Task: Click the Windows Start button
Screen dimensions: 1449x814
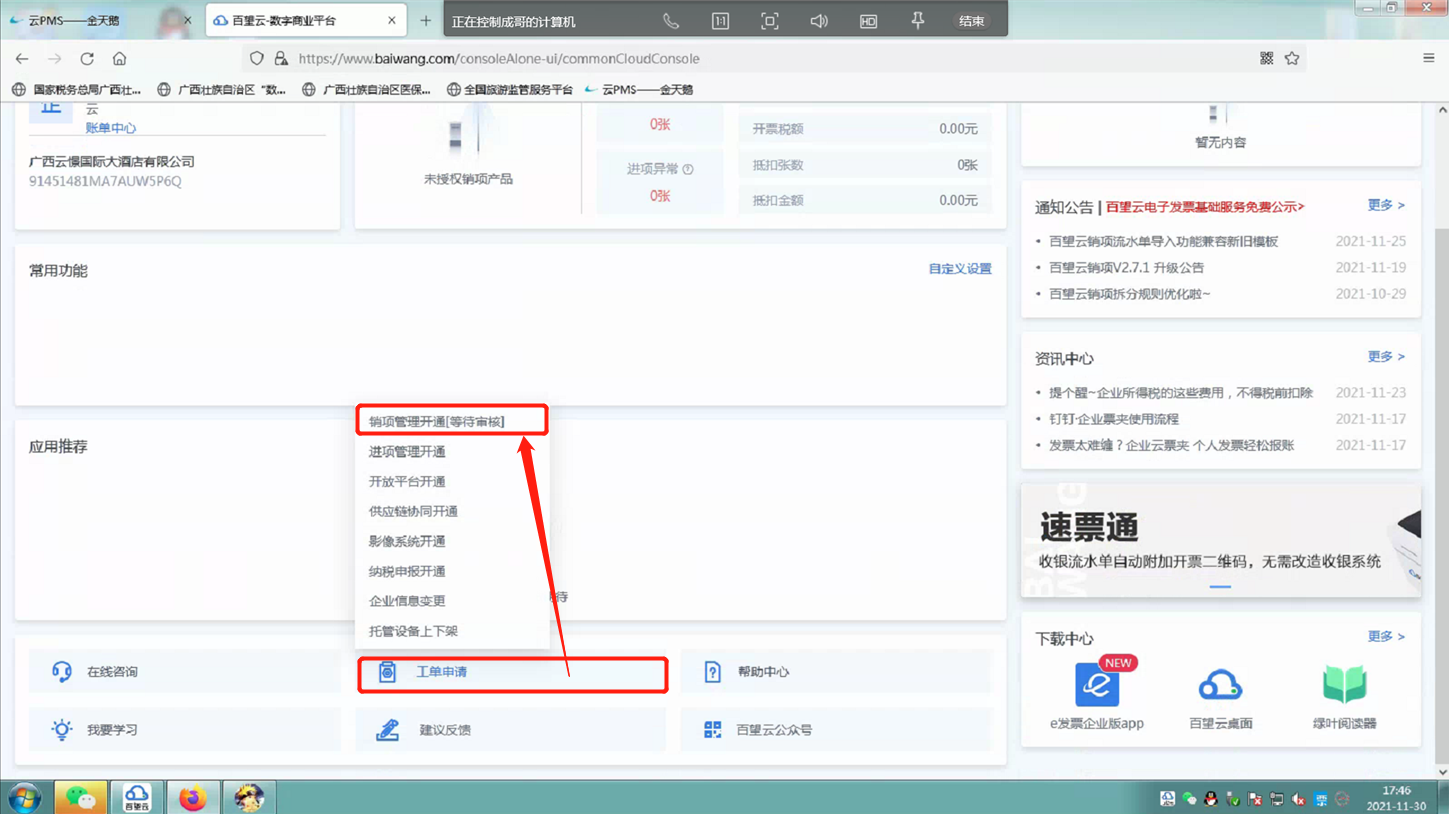Action: coord(24,797)
